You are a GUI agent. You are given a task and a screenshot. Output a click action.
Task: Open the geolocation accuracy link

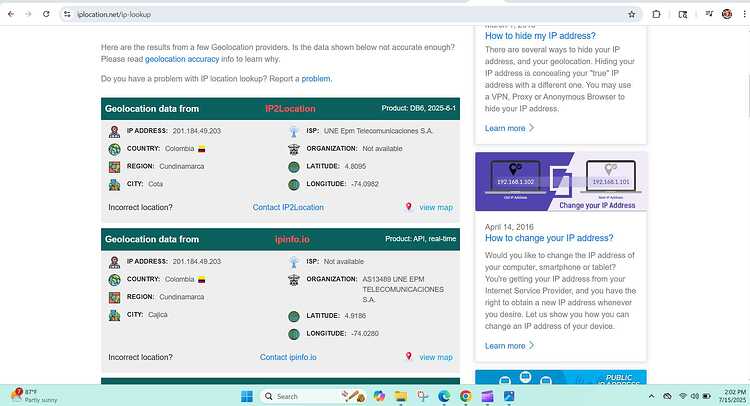[182, 59]
